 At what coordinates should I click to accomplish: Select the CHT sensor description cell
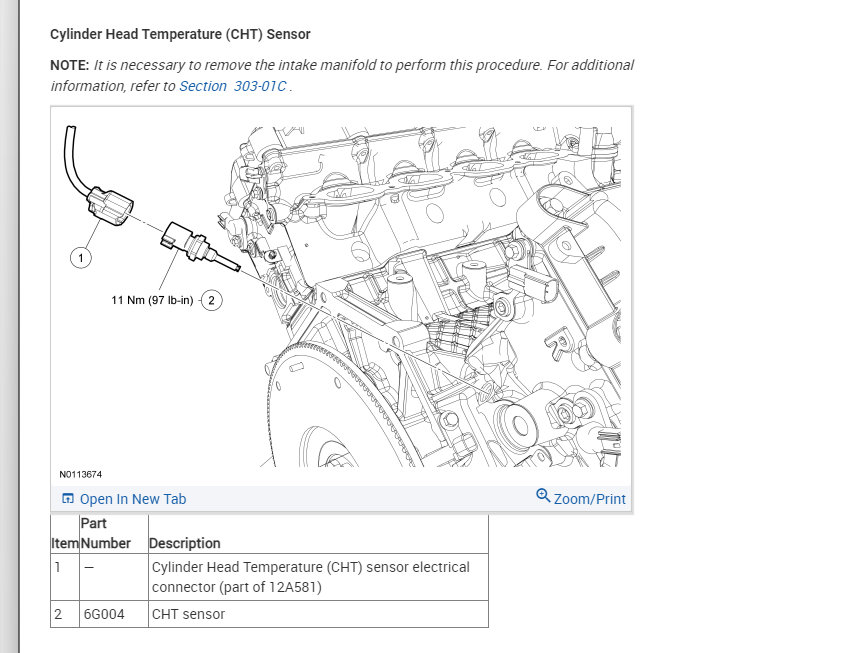coord(318,614)
